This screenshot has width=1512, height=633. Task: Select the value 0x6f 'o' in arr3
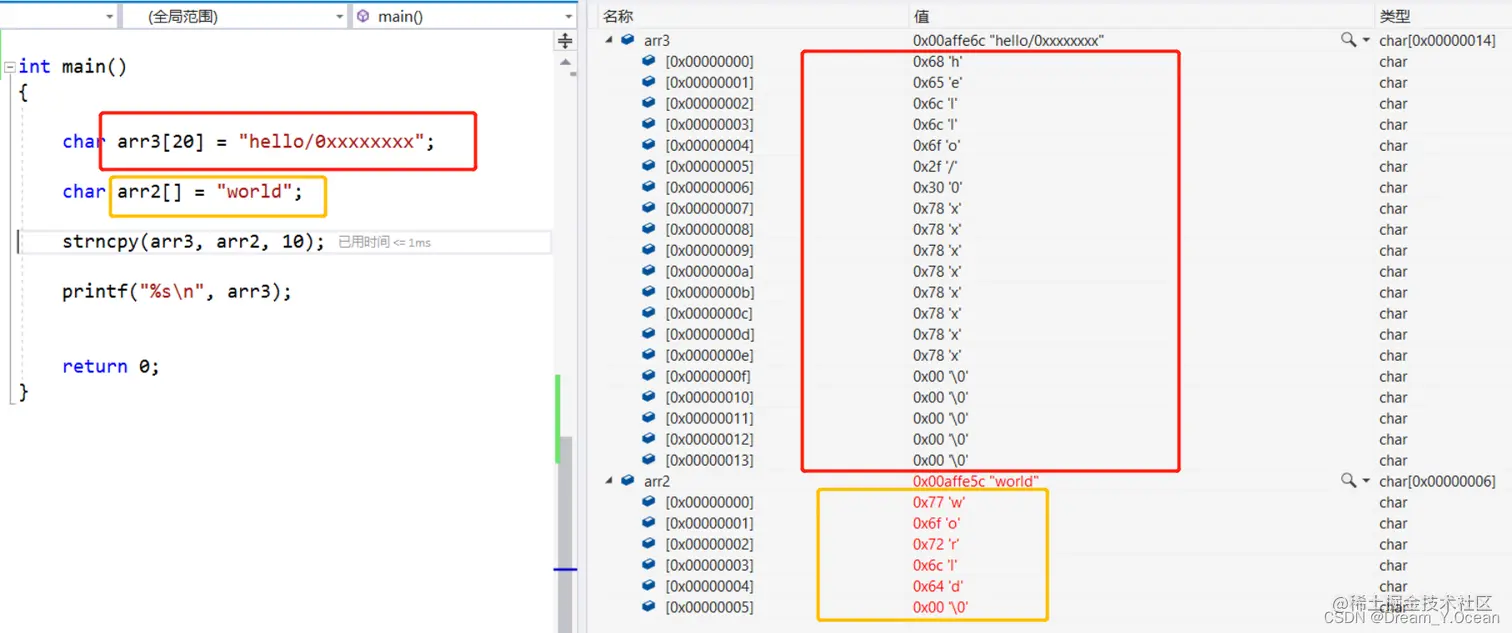pyautogui.click(x=938, y=145)
